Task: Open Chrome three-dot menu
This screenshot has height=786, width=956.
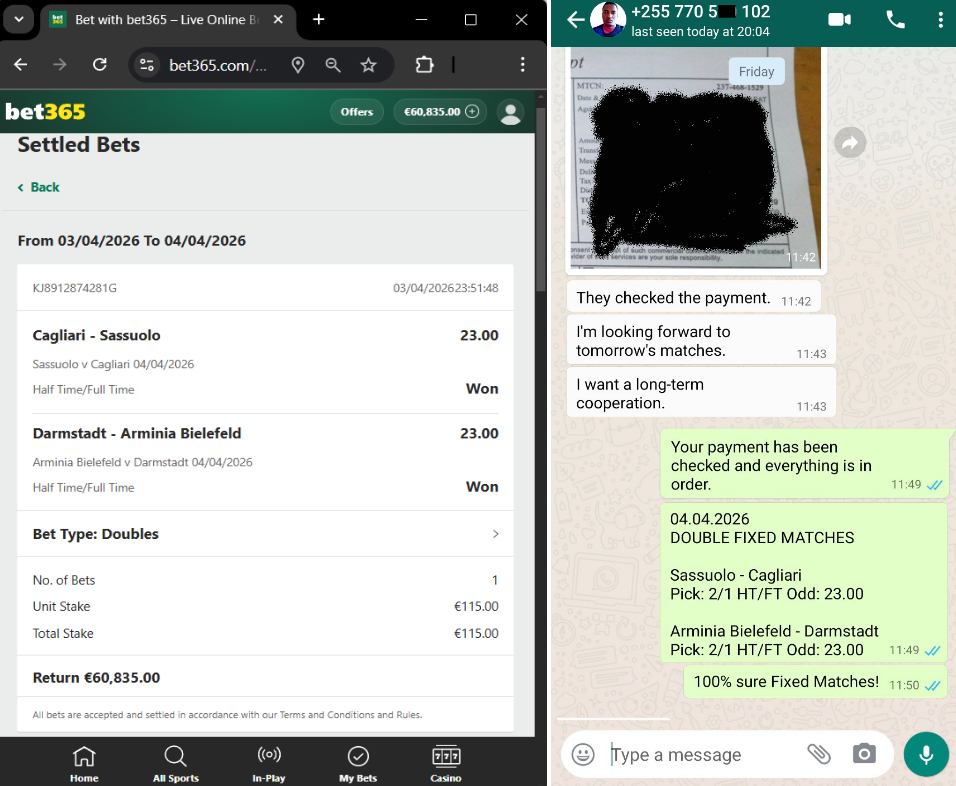Action: pos(522,65)
